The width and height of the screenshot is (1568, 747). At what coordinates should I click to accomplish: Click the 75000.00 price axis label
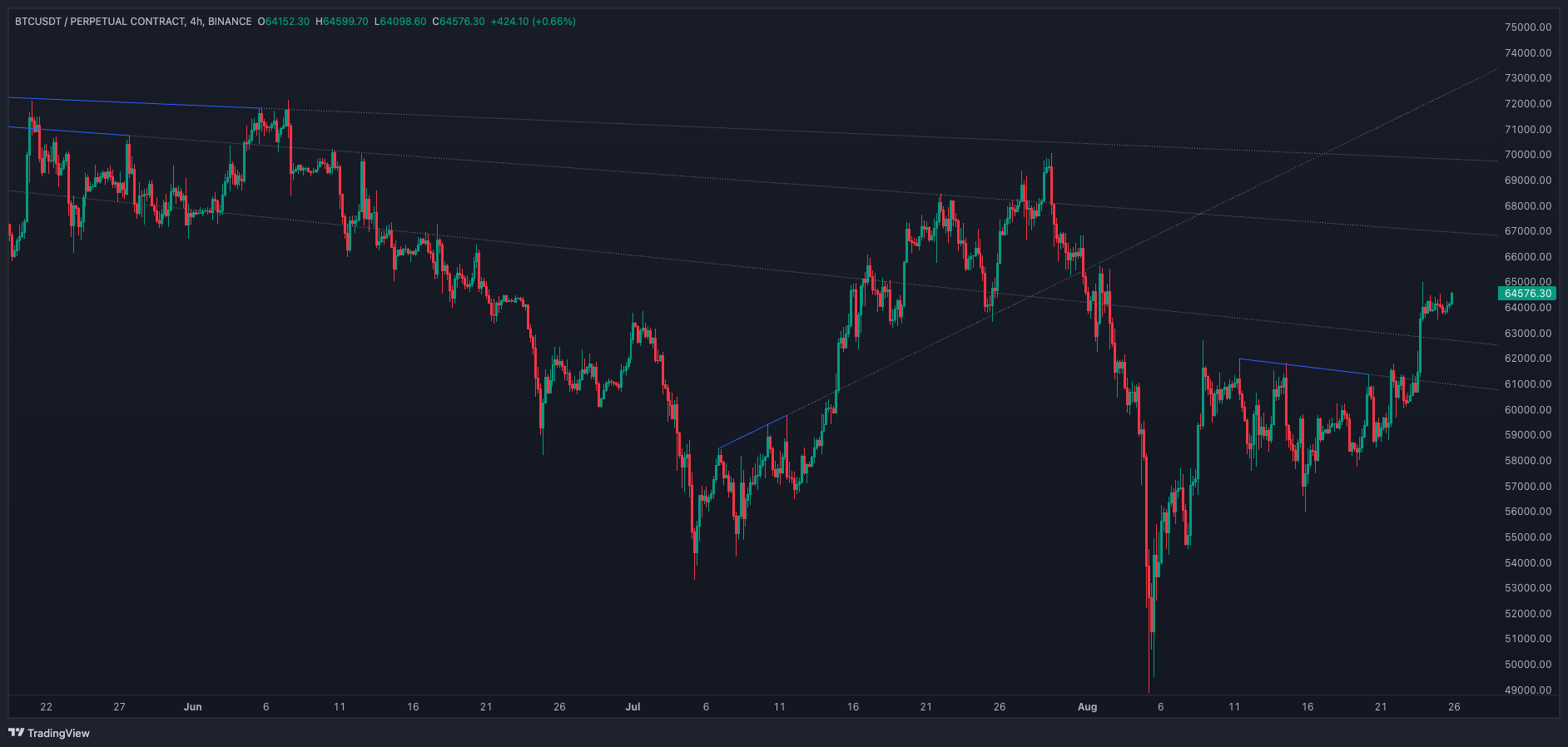pyautogui.click(x=1528, y=27)
